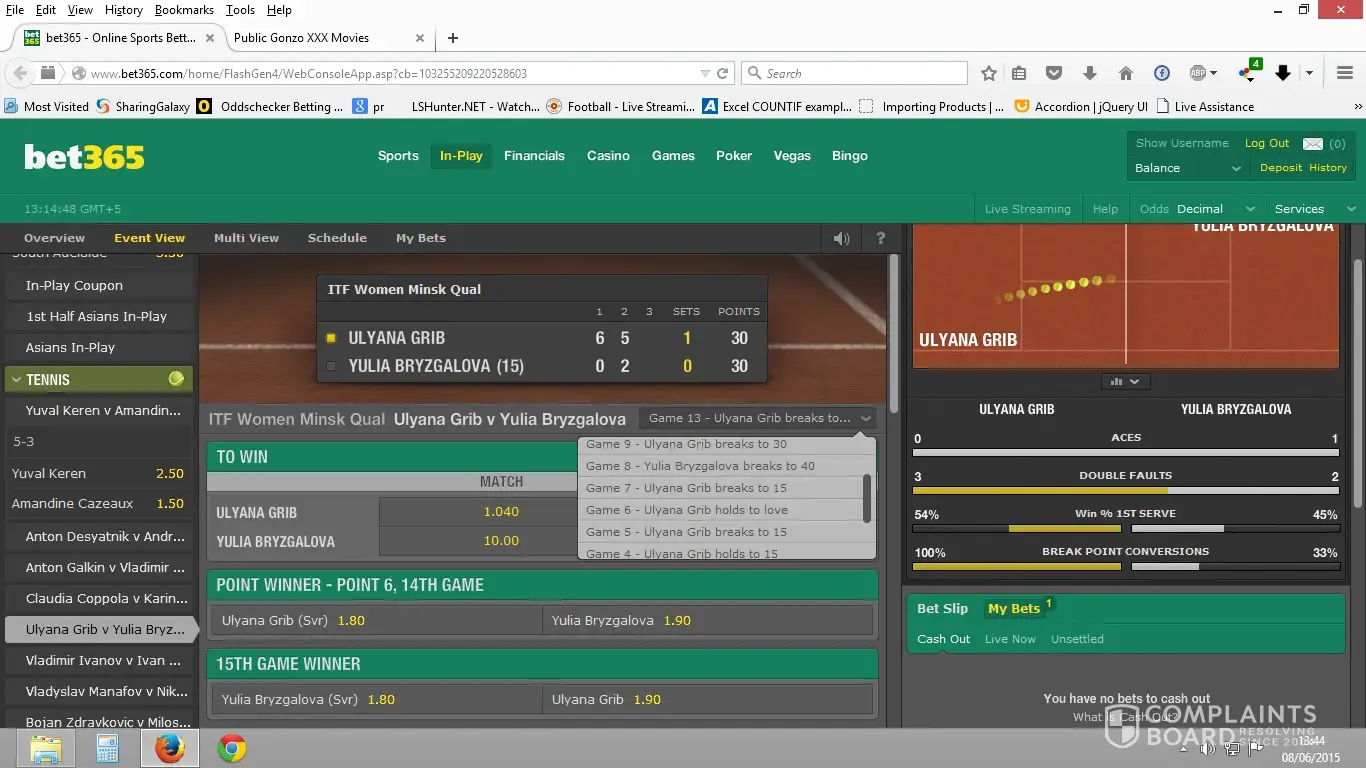Bet on Yulia Bryzgalova to win at 10.00
Screen dimensions: 1366x768
(x=501, y=541)
